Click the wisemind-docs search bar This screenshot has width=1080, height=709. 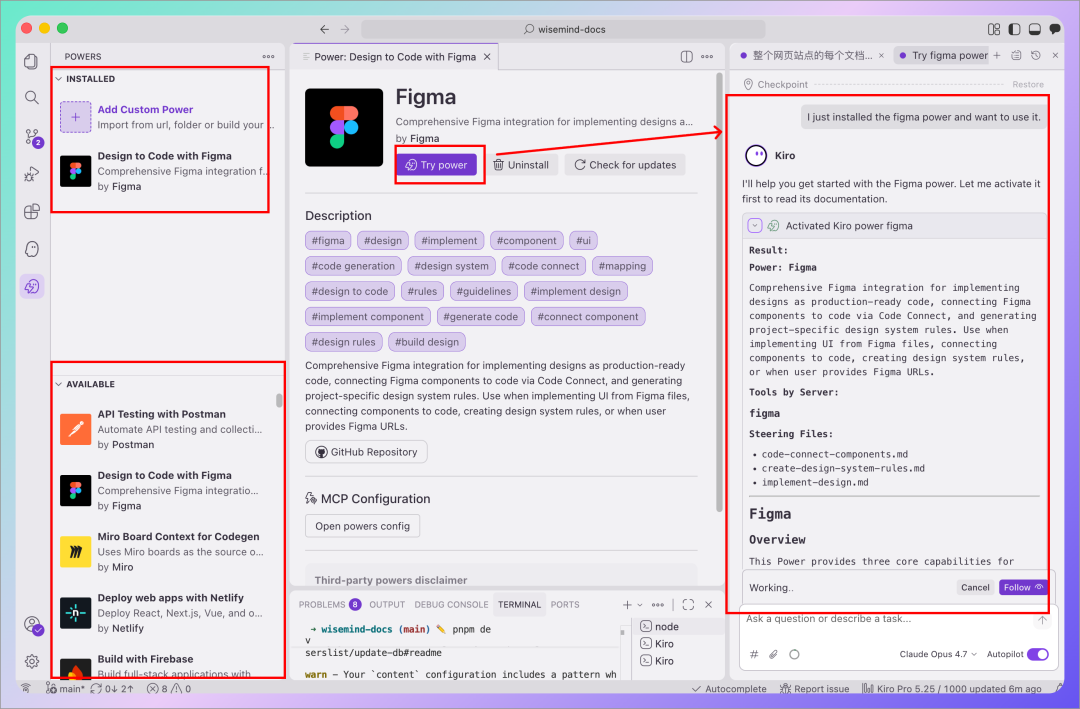[563, 29]
